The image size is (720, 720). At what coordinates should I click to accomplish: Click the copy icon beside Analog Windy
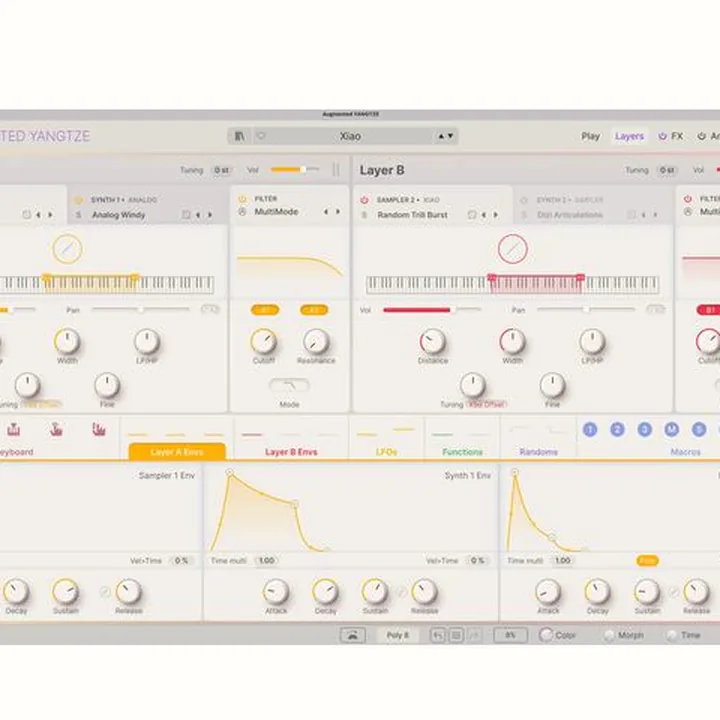tap(186, 214)
